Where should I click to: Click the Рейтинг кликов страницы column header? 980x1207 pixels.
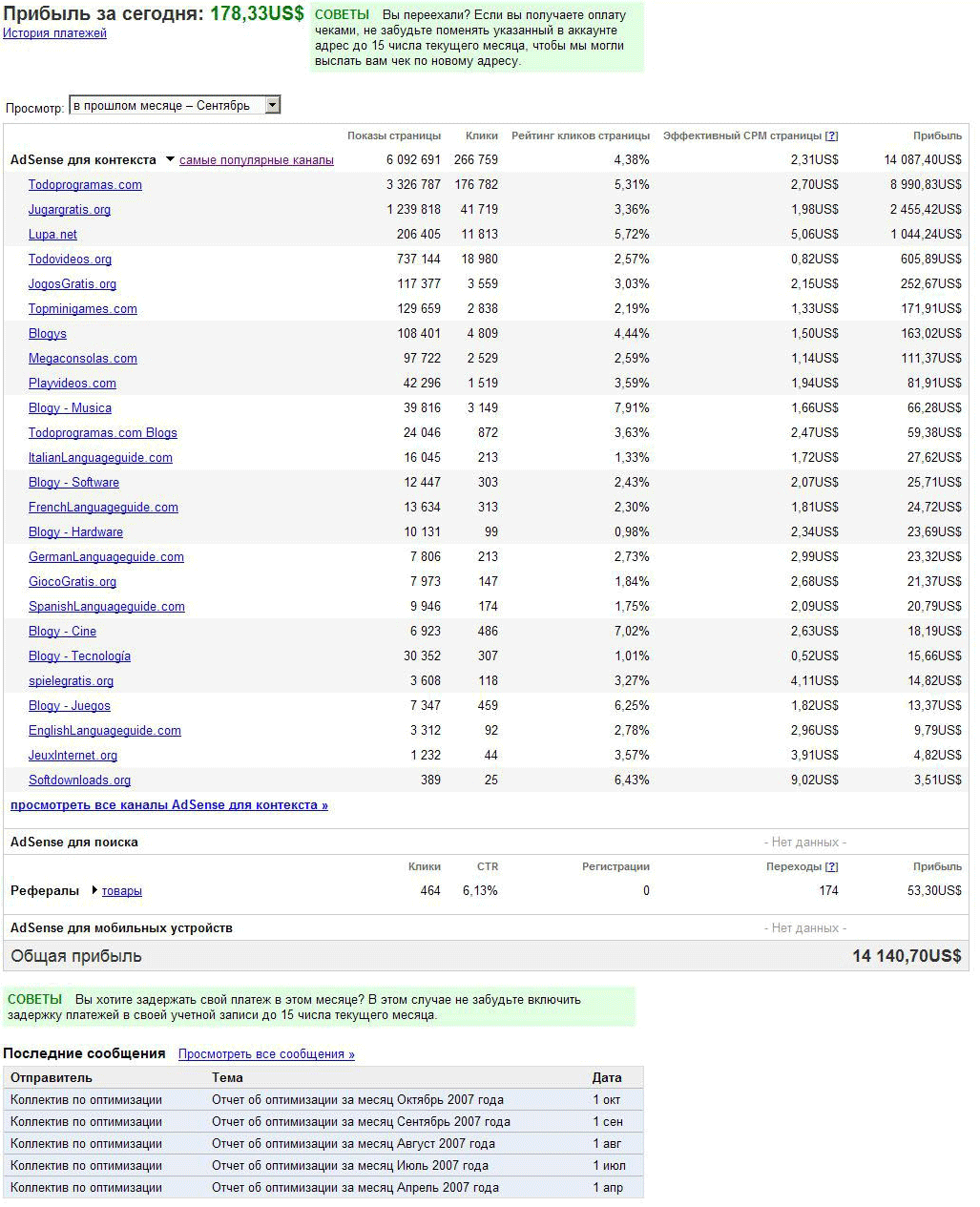[x=580, y=135]
